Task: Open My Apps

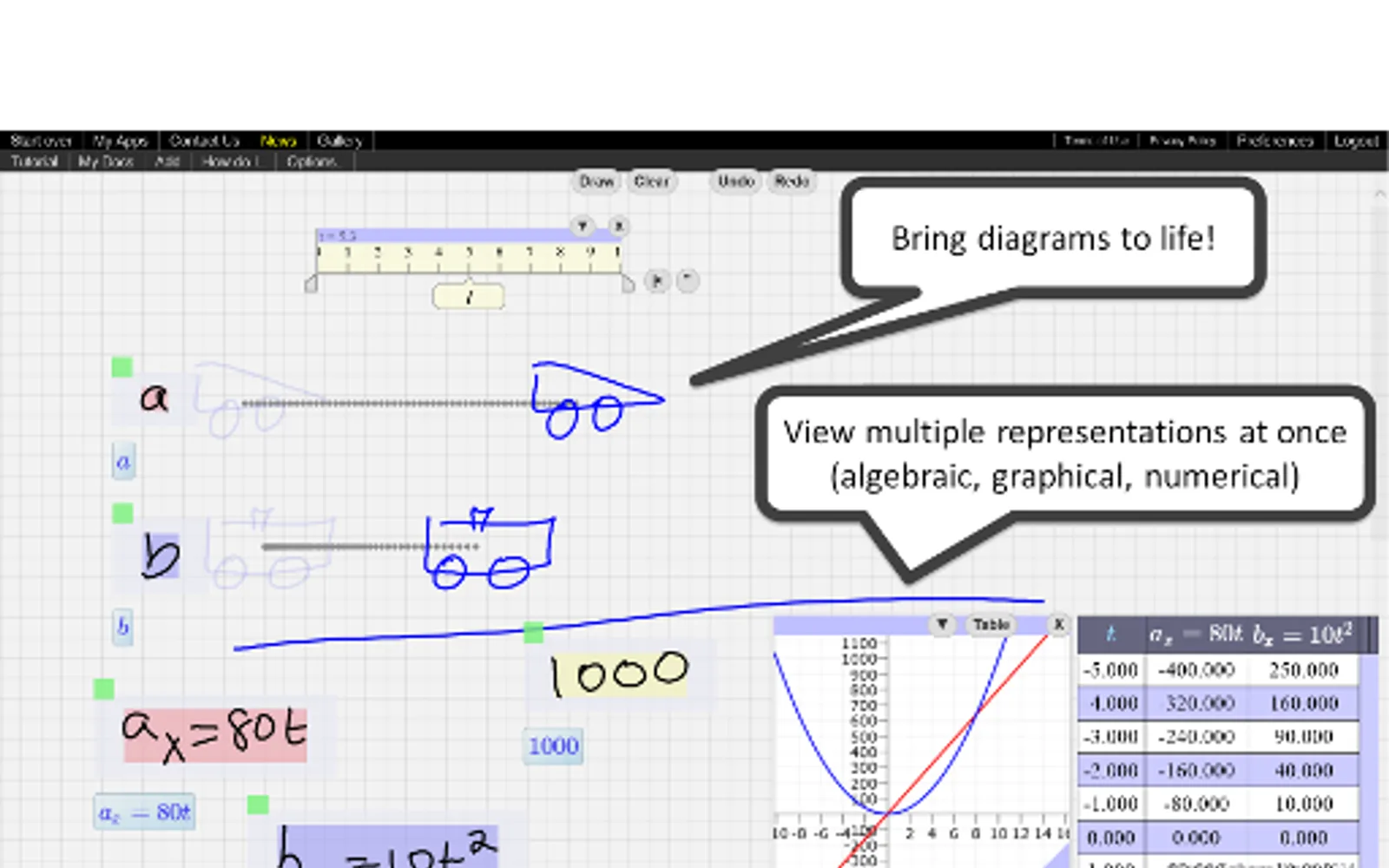Action: (121, 141)
